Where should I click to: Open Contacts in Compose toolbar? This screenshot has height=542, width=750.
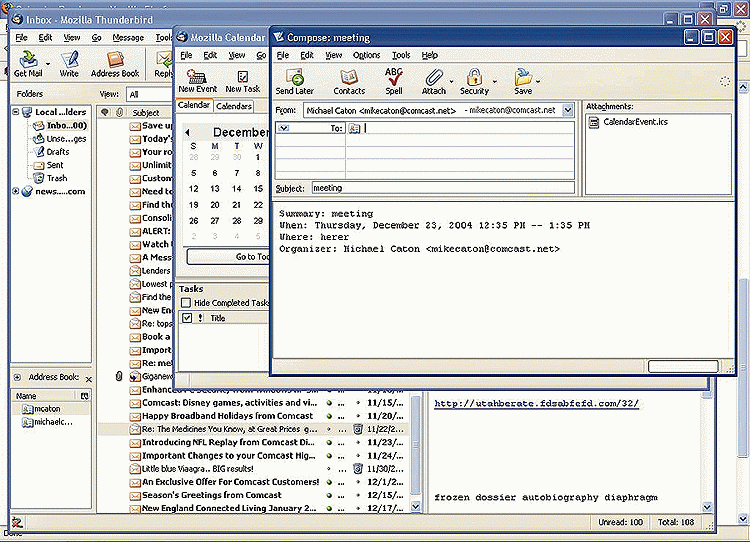click(349, 80)
